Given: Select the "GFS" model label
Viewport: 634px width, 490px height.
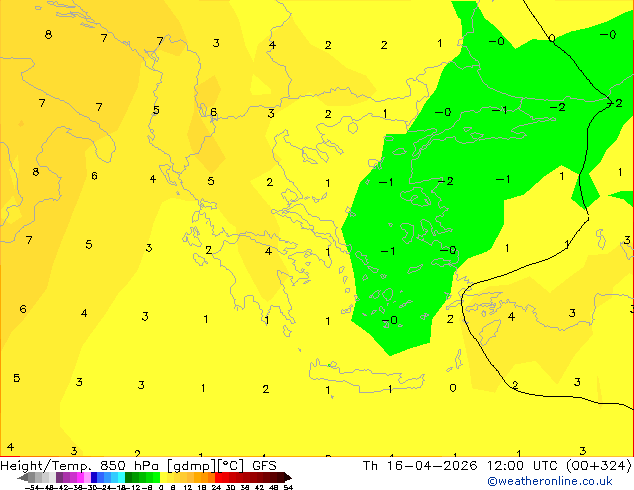Looking at the screenshot, I should coord(264,466).
